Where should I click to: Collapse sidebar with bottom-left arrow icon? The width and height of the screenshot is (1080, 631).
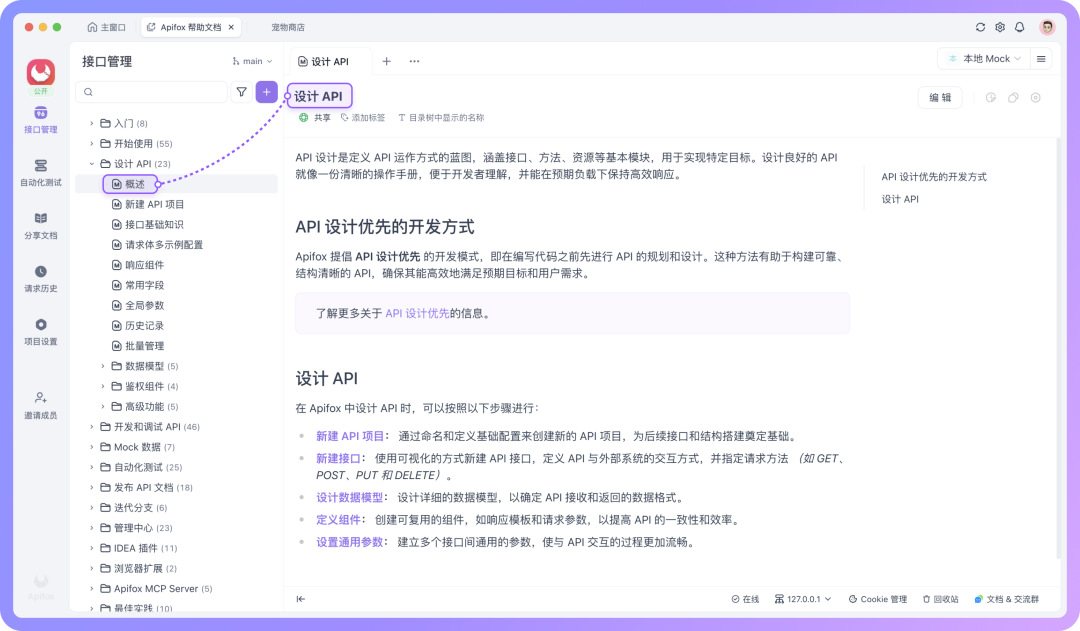tap(301, 599)
